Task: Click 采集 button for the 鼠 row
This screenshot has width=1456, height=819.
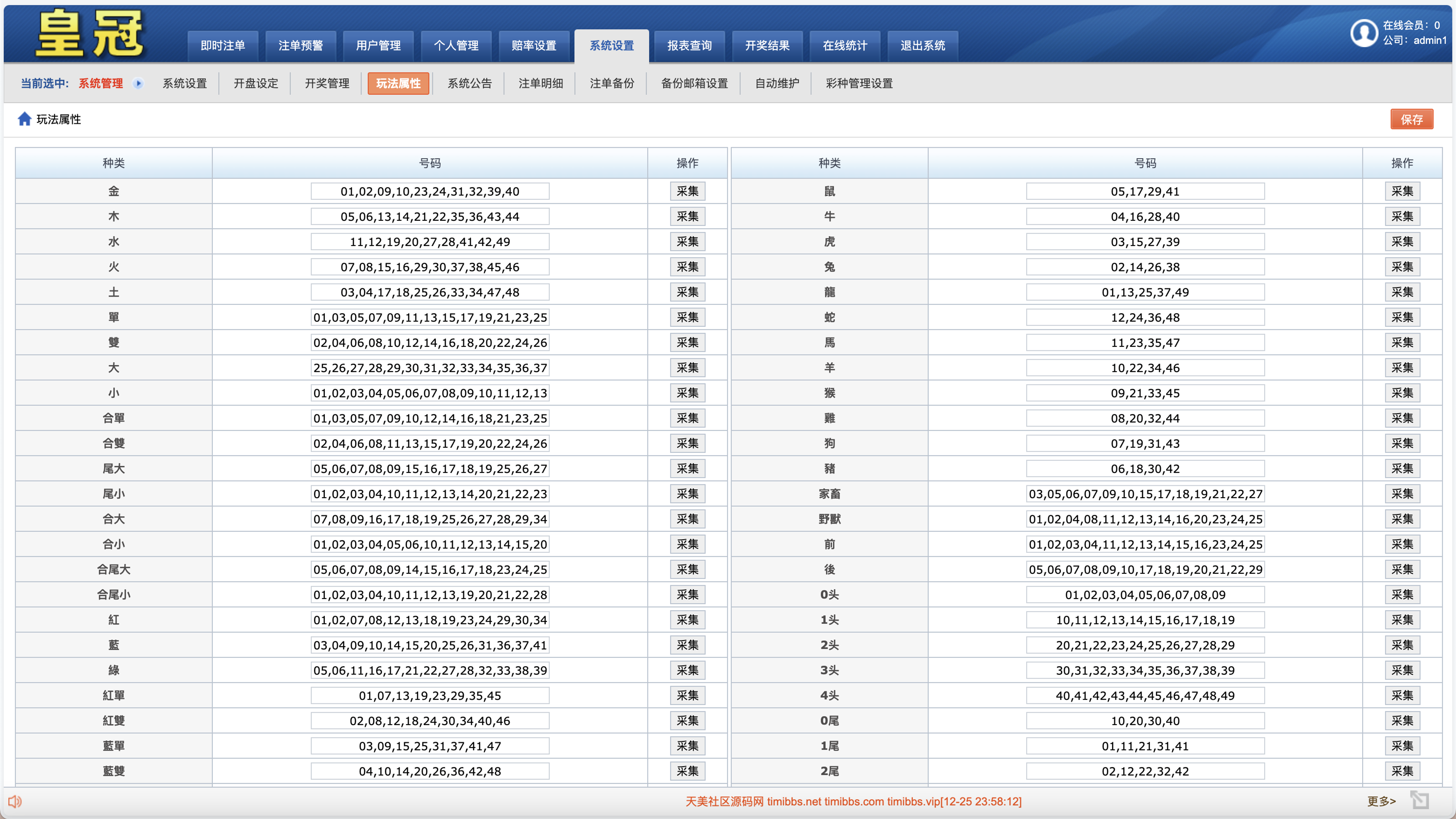Action: [x=1402, y=191]
